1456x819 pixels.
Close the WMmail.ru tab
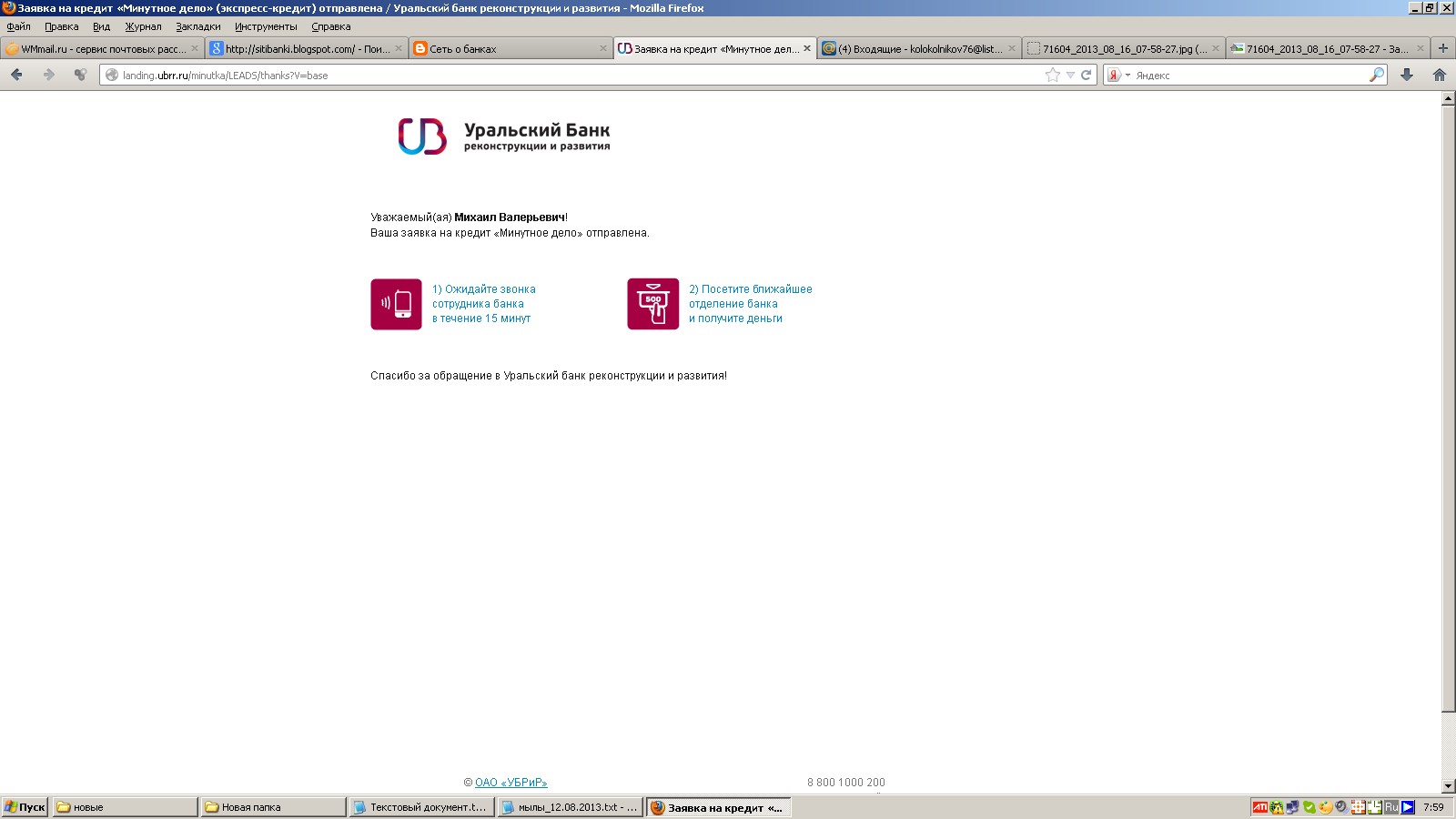pos(194,48)
